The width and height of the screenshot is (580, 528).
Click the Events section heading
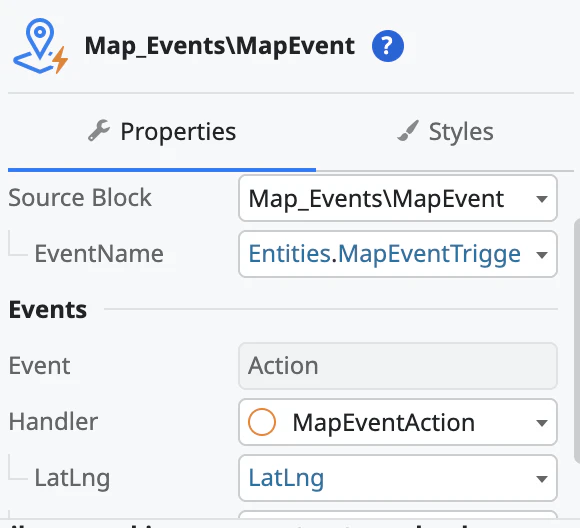48,310
